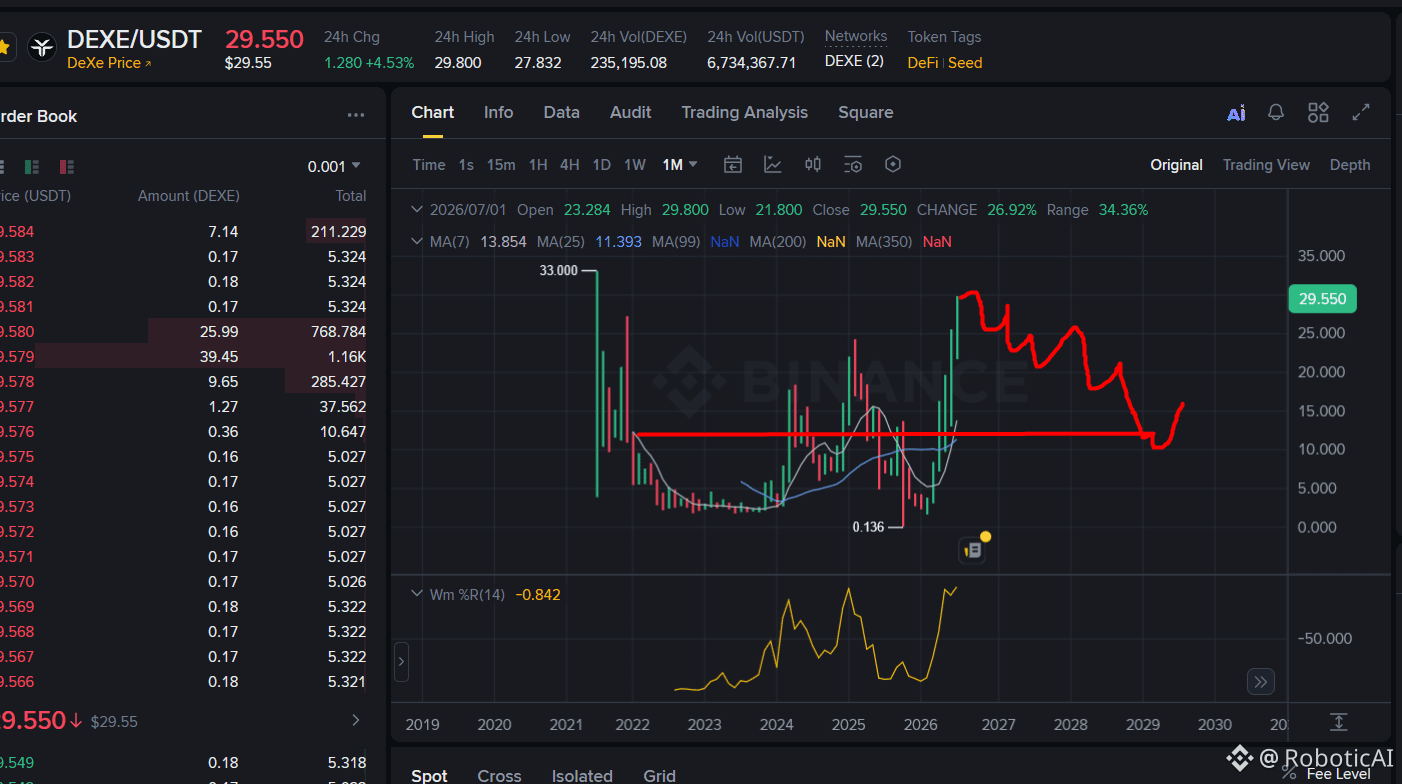Open the Order Book three-dot options menu
Viewport: 1402px width, 784px height.
click(356, 115)
